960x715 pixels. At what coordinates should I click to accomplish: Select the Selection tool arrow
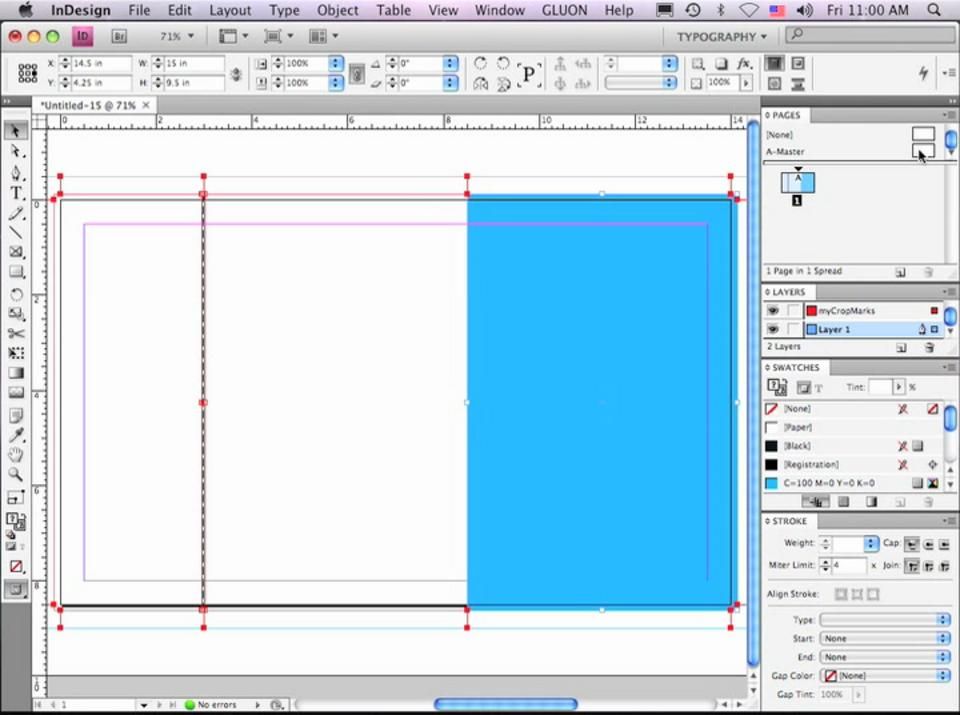[x=16, y=131]
